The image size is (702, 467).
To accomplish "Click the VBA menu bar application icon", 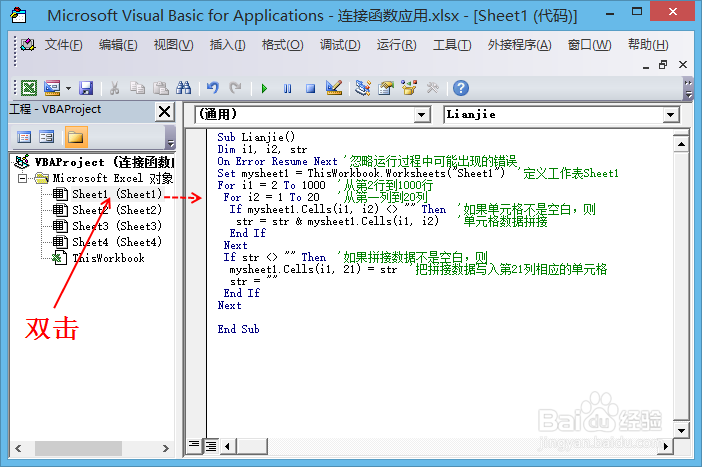I will pos(28,44).
